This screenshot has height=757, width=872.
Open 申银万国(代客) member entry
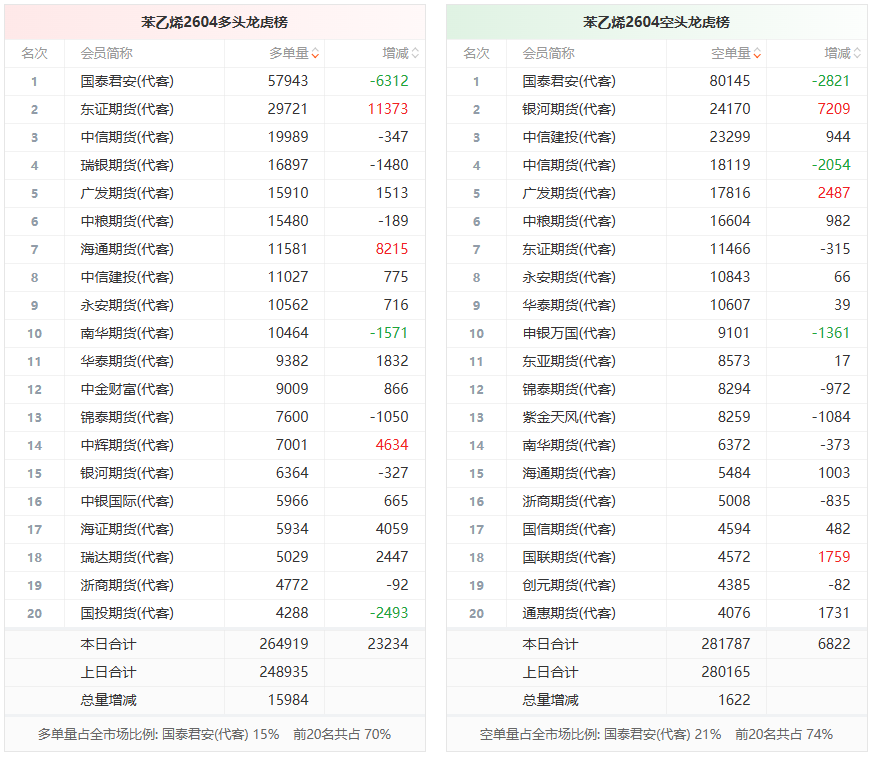pos(569,334)
